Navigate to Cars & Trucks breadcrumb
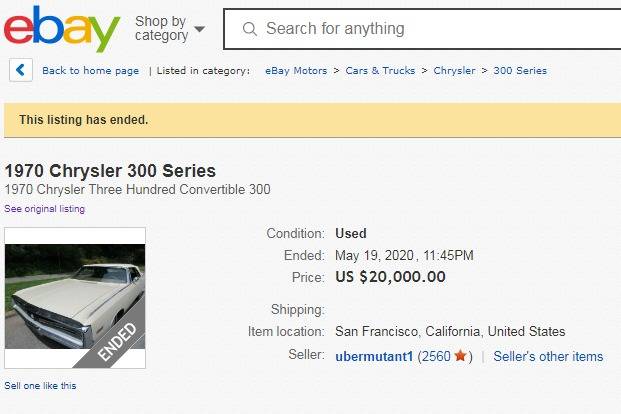This screenshot has height=414, width=621. click(380, 71)
